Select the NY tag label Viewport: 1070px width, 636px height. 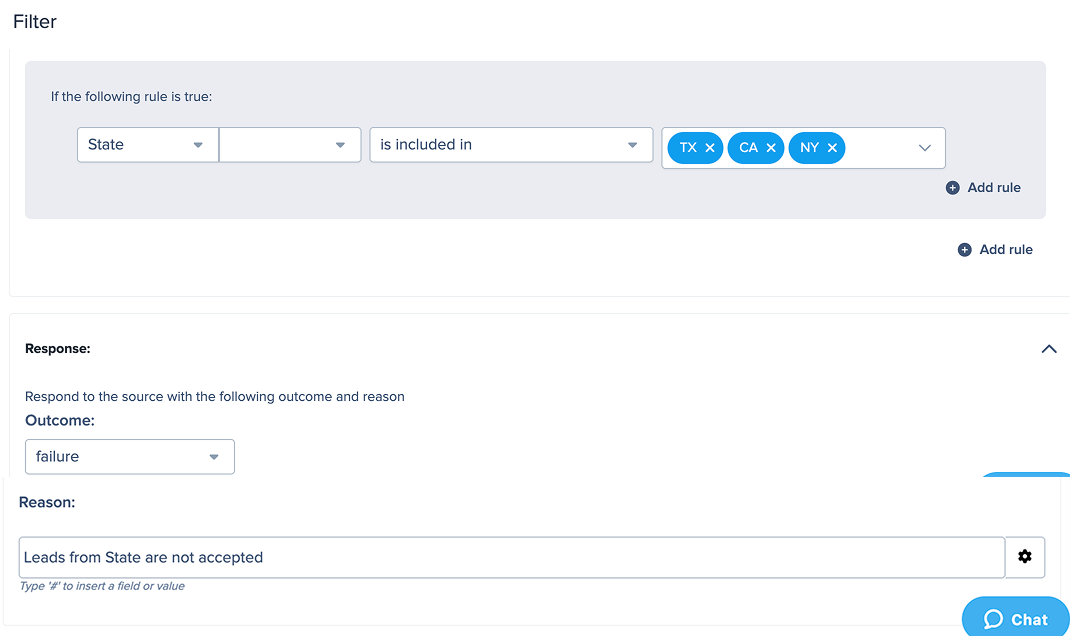point(809,148)
